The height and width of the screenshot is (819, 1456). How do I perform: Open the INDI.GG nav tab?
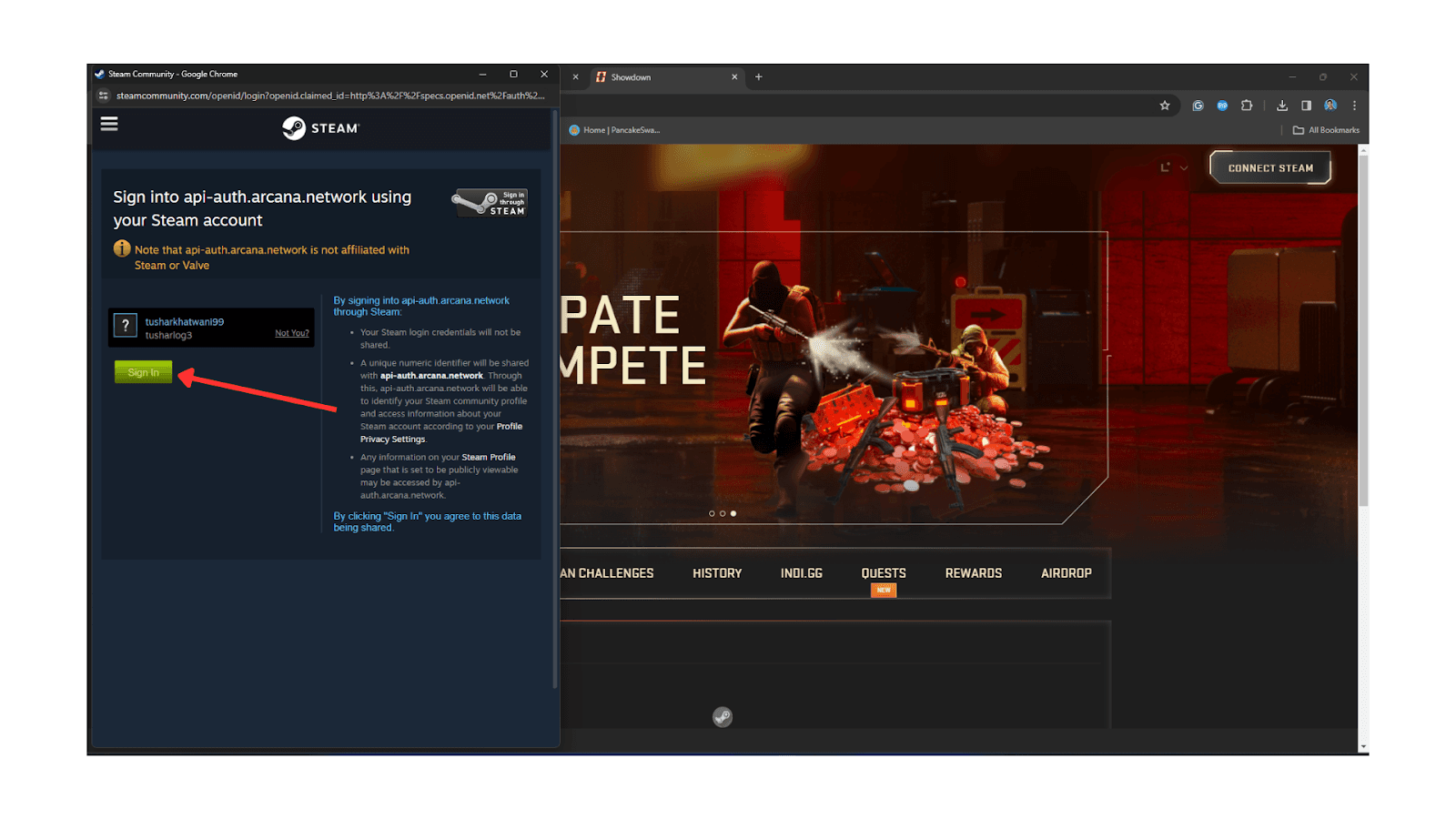(x=801, y=573)
